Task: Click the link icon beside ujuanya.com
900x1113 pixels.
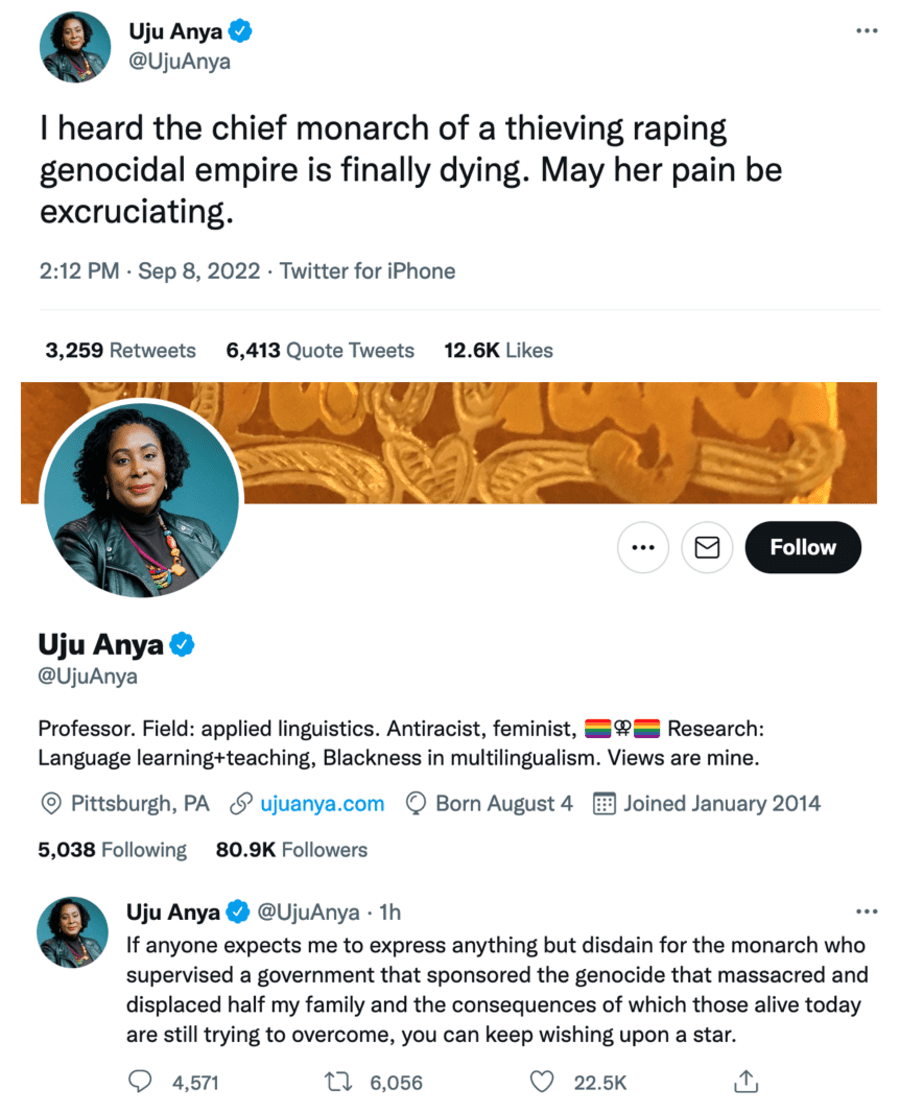Action: pos(240,804)
